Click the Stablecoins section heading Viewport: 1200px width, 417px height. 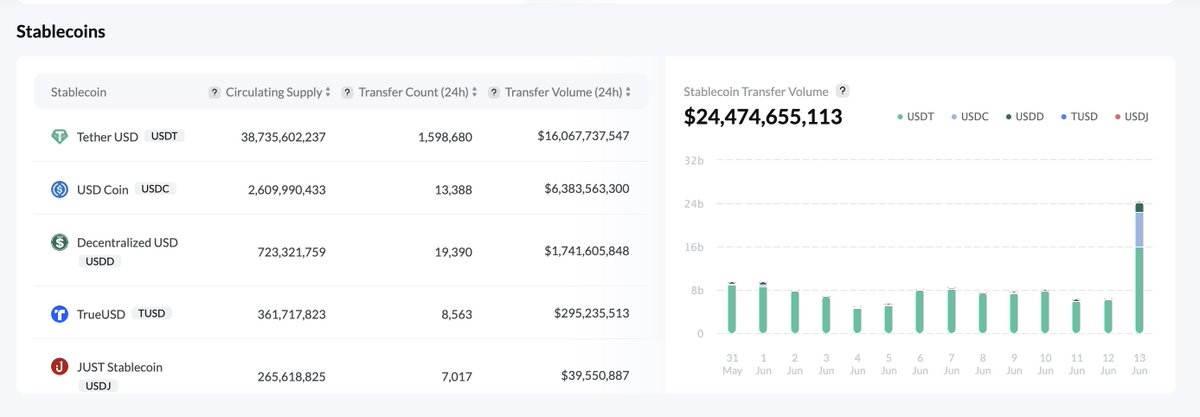[x=61, y=31]
